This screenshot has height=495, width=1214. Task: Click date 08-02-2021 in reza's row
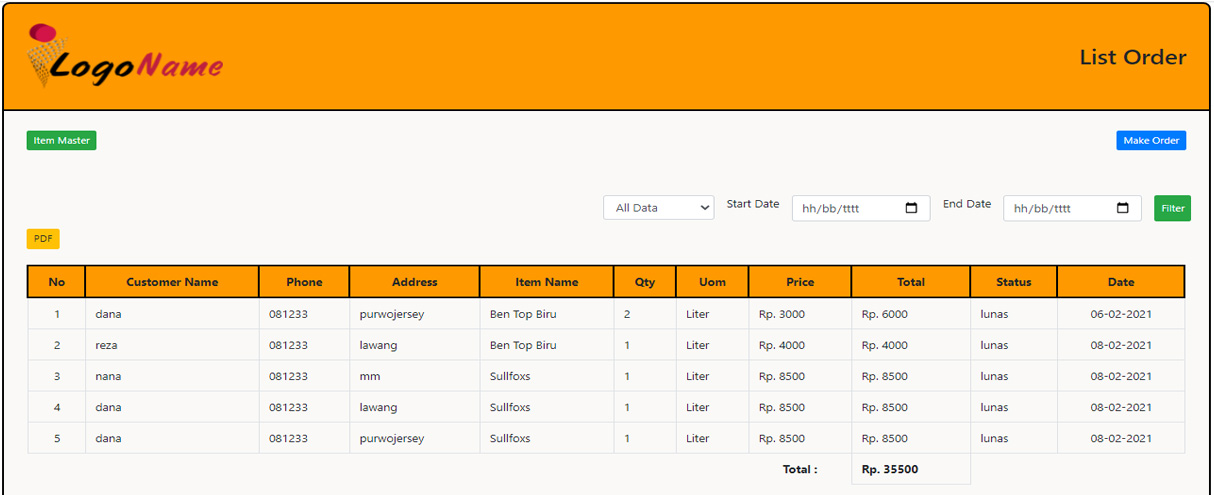1121,345
